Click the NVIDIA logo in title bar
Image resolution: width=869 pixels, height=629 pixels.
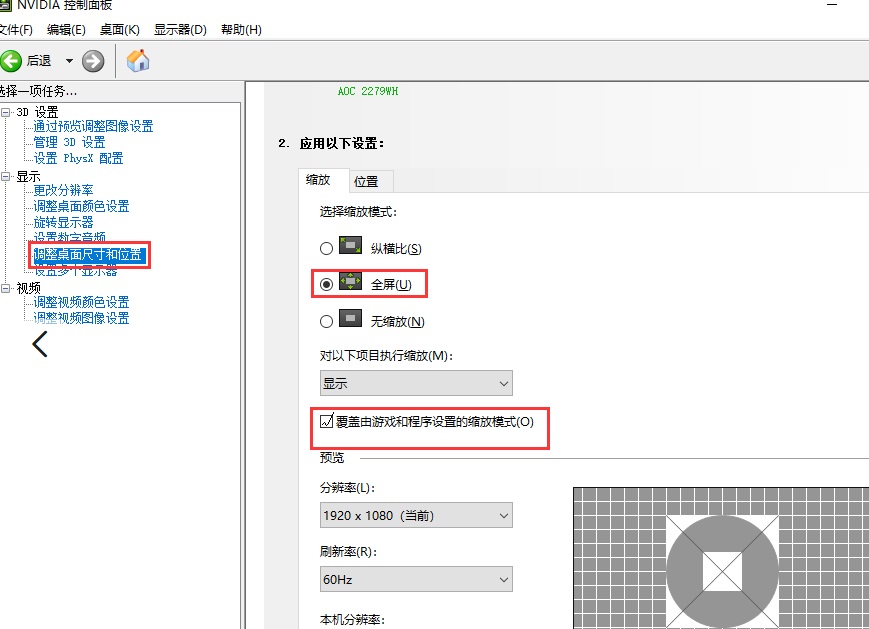[8, 6]
